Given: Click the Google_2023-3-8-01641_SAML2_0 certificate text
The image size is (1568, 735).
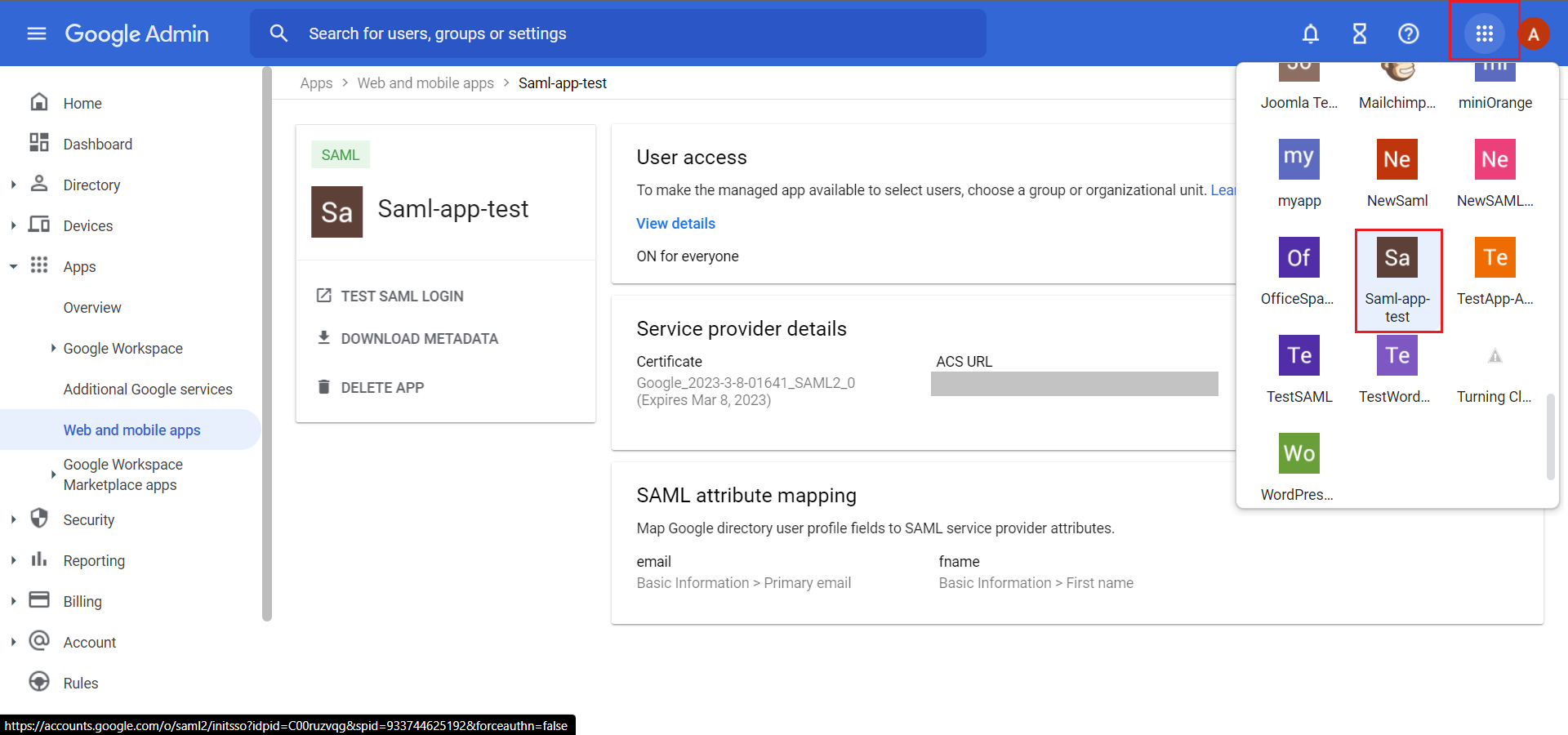Looking at the screenshot, I should click(746, 382).
